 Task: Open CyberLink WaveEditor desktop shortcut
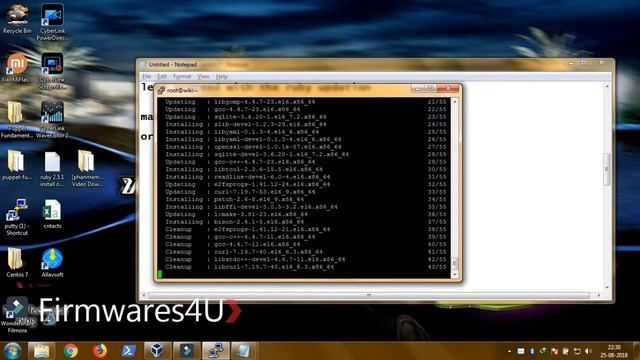(52, 119)
